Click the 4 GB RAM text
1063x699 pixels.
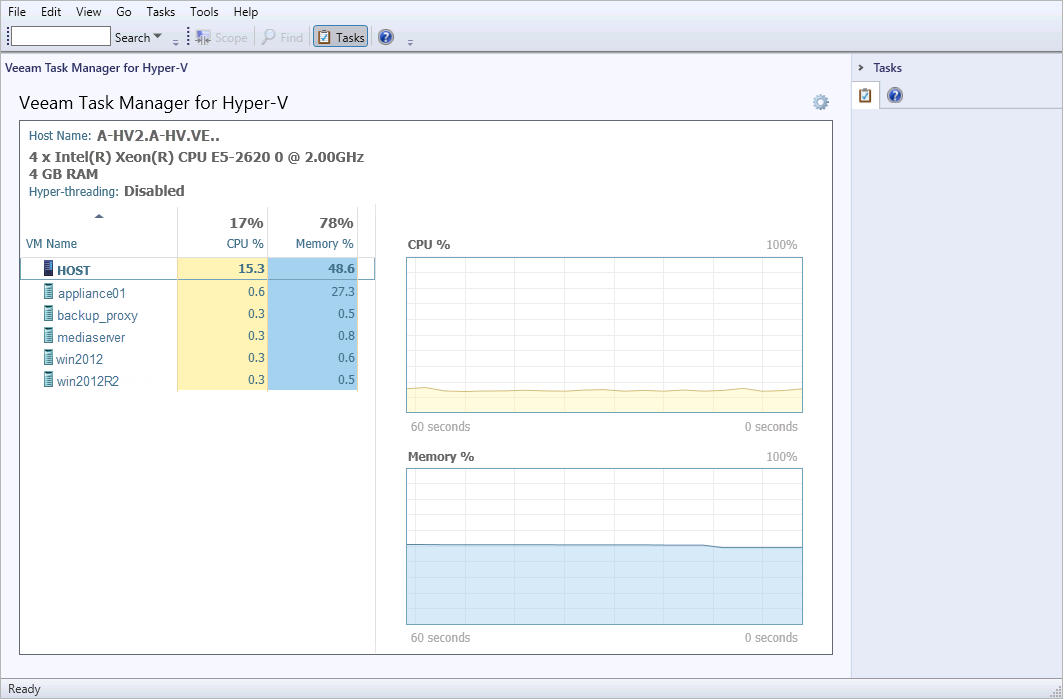click(64, 174)
